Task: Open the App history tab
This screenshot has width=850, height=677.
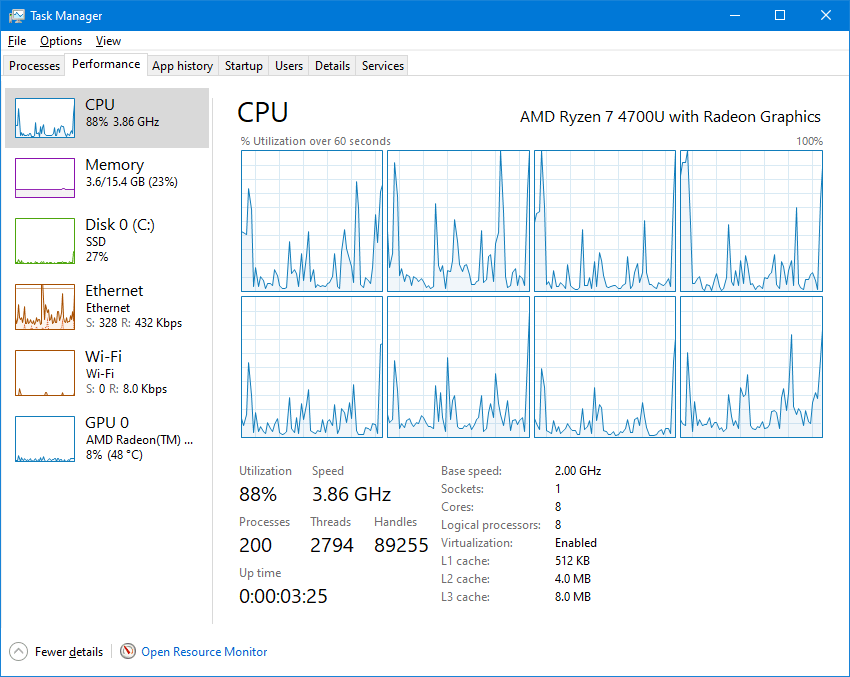Action: click(182, 65)
